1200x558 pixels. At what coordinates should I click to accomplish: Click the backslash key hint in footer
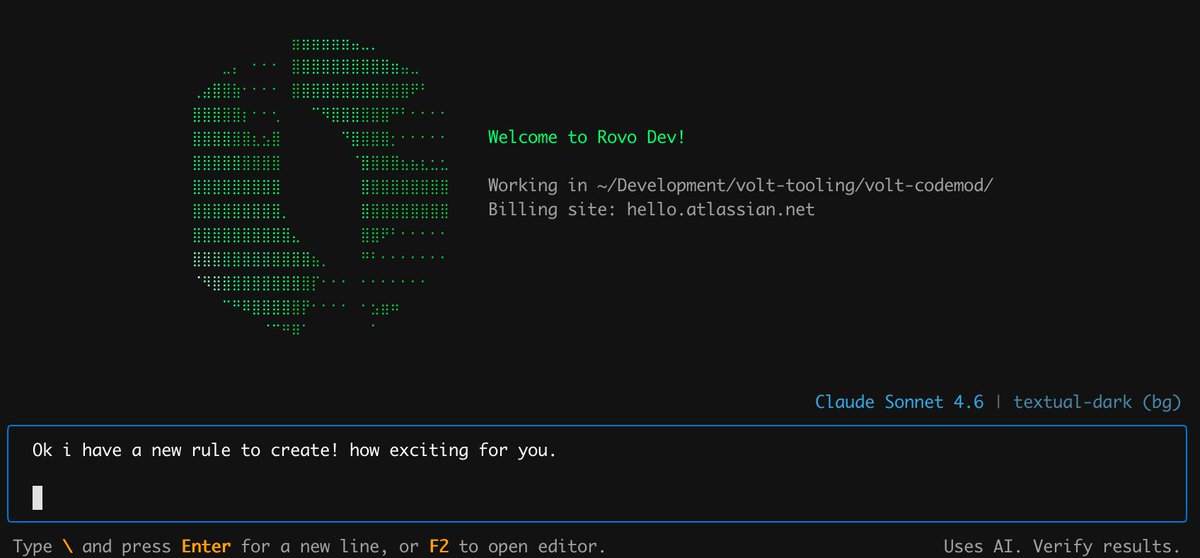click(x=67, y=547)
